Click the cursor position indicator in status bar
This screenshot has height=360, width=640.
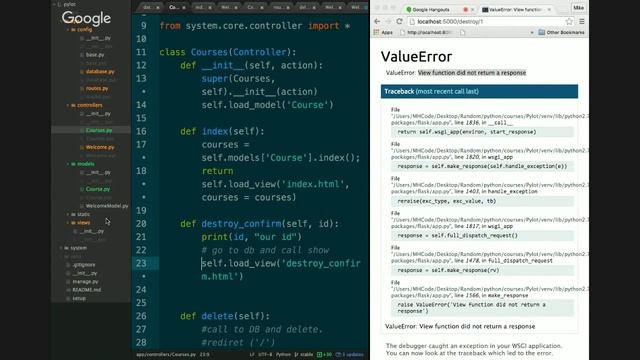[x=204, y=354]
